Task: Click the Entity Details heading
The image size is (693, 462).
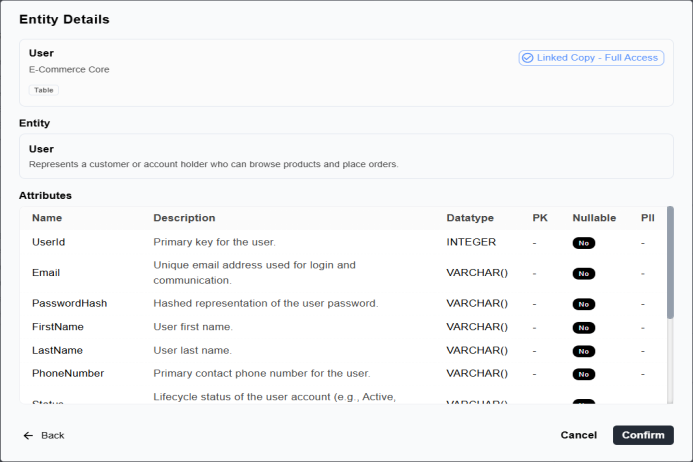Action: [64, 19]
